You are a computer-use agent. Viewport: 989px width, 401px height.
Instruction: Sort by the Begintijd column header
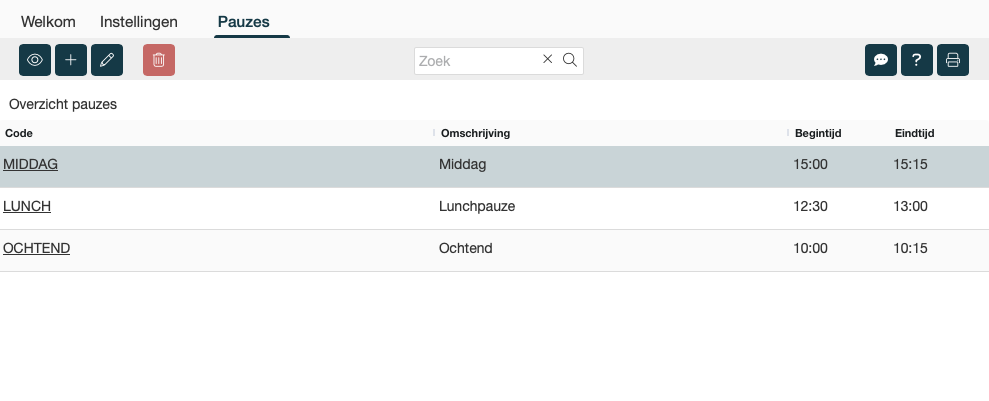[x=818, y=133]
